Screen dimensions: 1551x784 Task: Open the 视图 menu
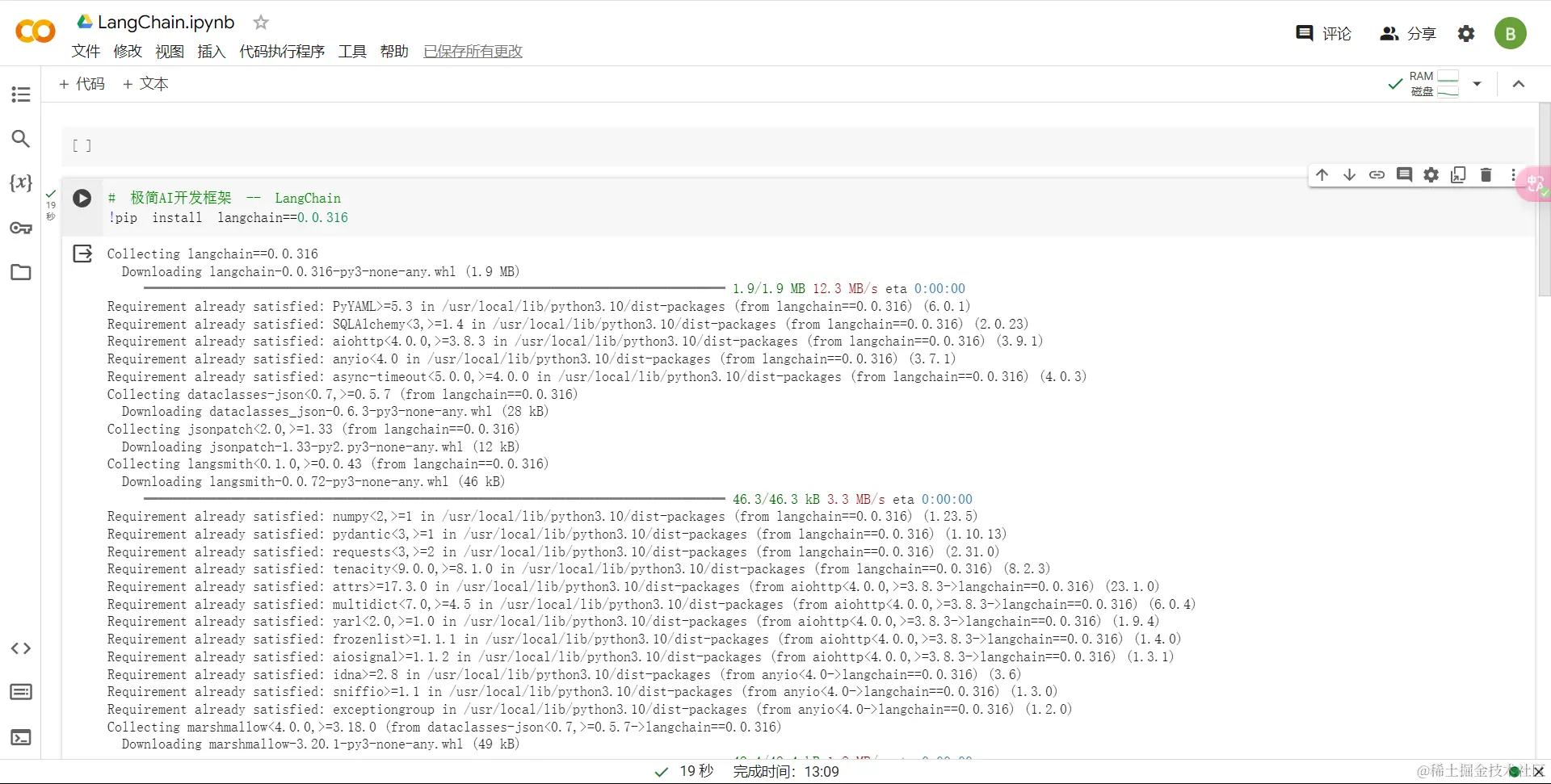tap(170, 52)
